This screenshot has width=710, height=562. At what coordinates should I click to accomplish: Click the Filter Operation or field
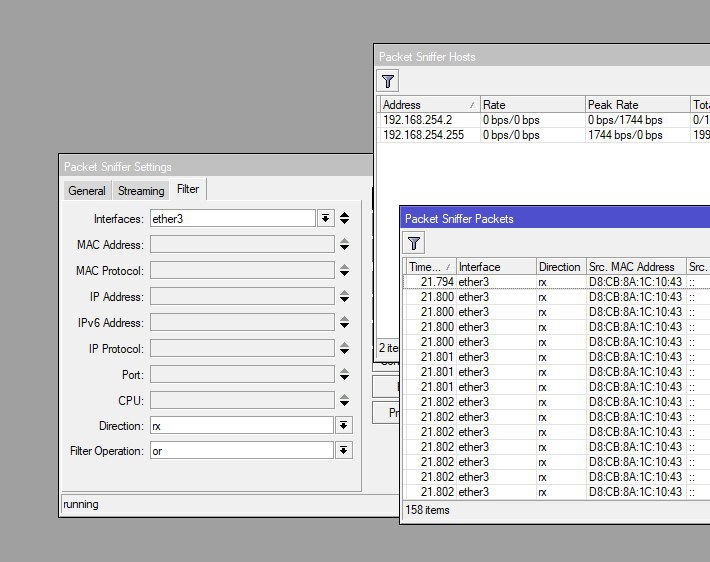tap(242, 450)
